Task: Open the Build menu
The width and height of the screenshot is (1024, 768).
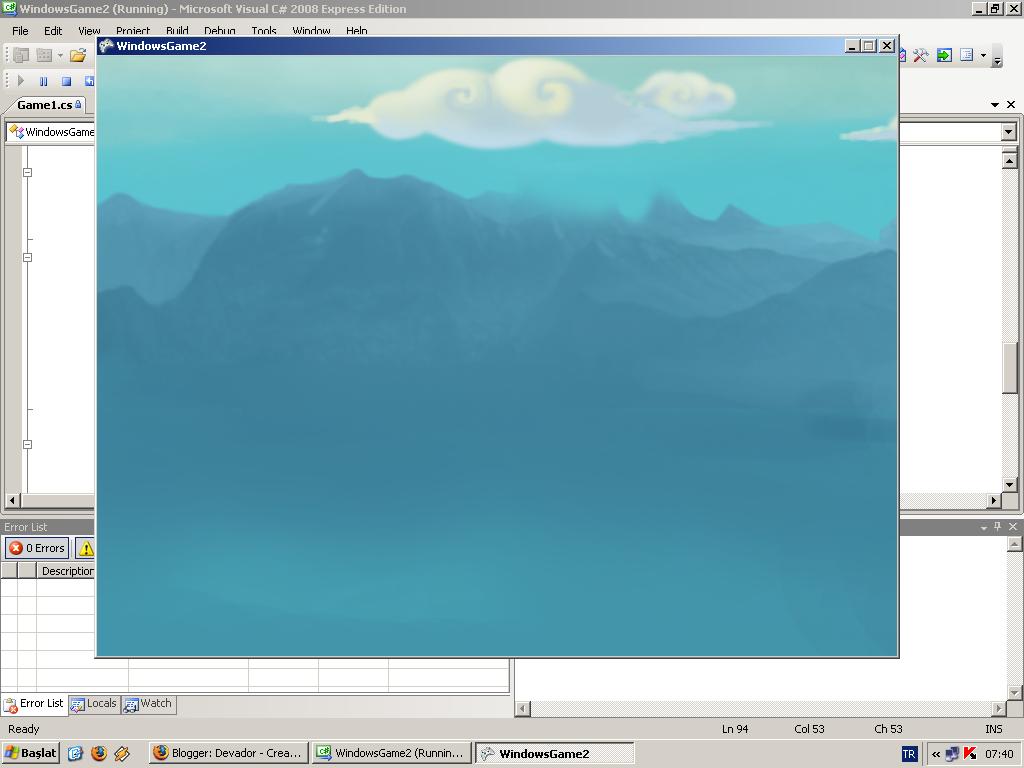Action: click(x=177, y=31)
